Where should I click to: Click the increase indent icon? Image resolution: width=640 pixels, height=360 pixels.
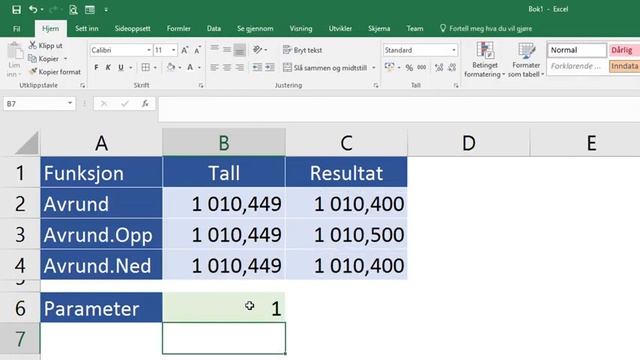tap(270, 67)
